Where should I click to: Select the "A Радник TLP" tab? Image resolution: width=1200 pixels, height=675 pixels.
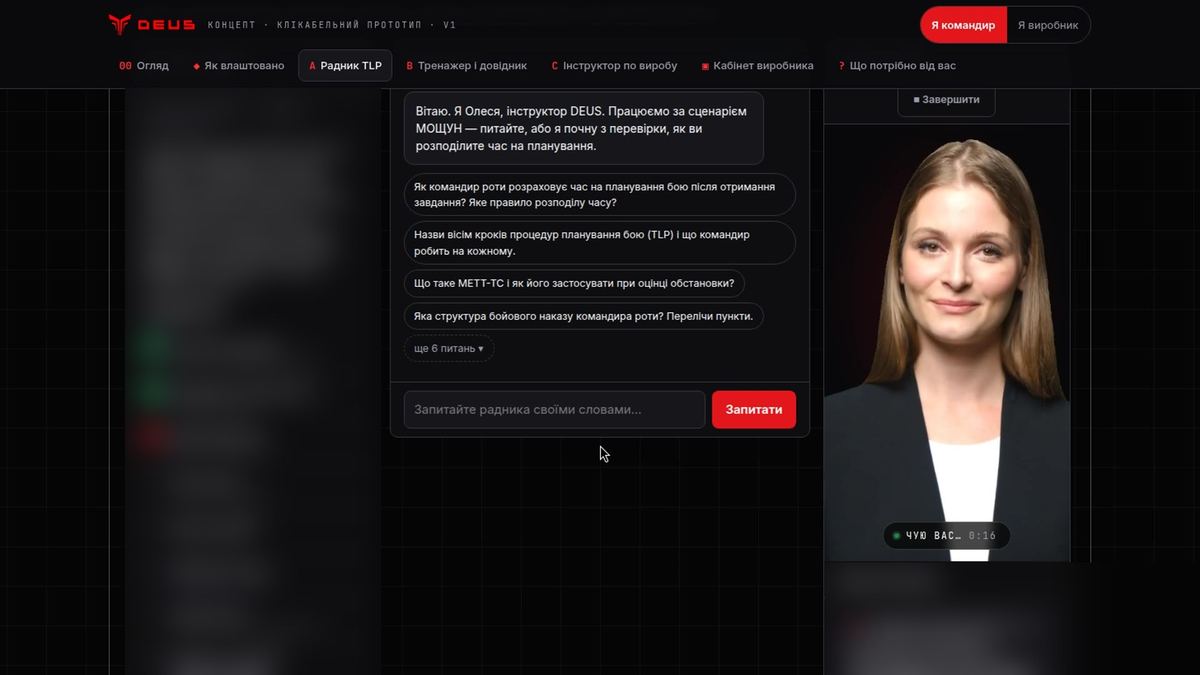(345, 66)
